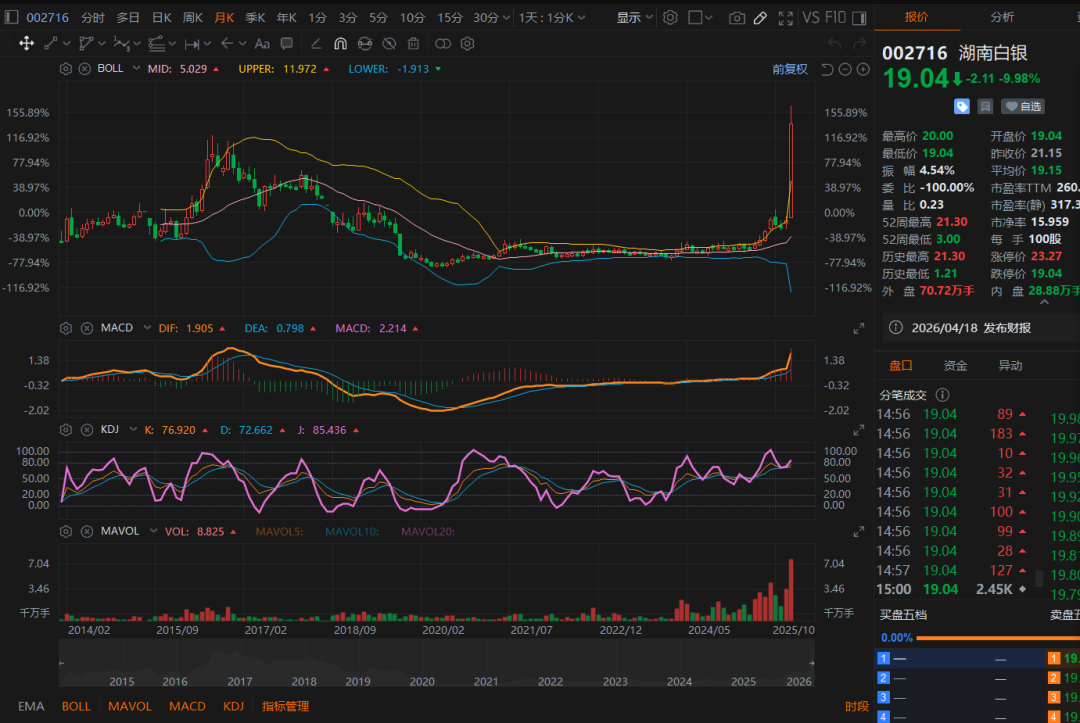
Task: Click the screenshot camera icon
Action: (737, 18)
